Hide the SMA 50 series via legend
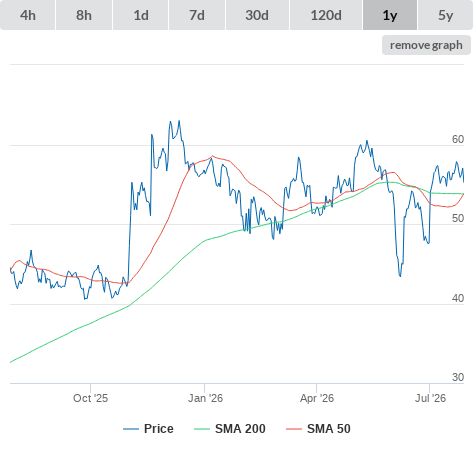The height and width of the screenshot is (455, 474). click(x=318, y=429)
